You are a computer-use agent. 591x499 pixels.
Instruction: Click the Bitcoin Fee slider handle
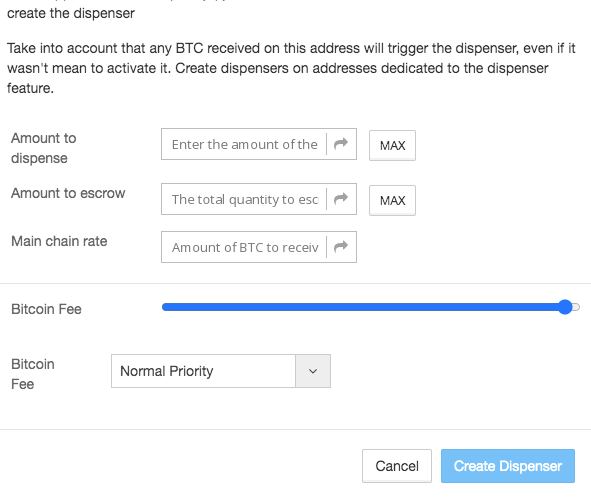click(x=565, y=307)
